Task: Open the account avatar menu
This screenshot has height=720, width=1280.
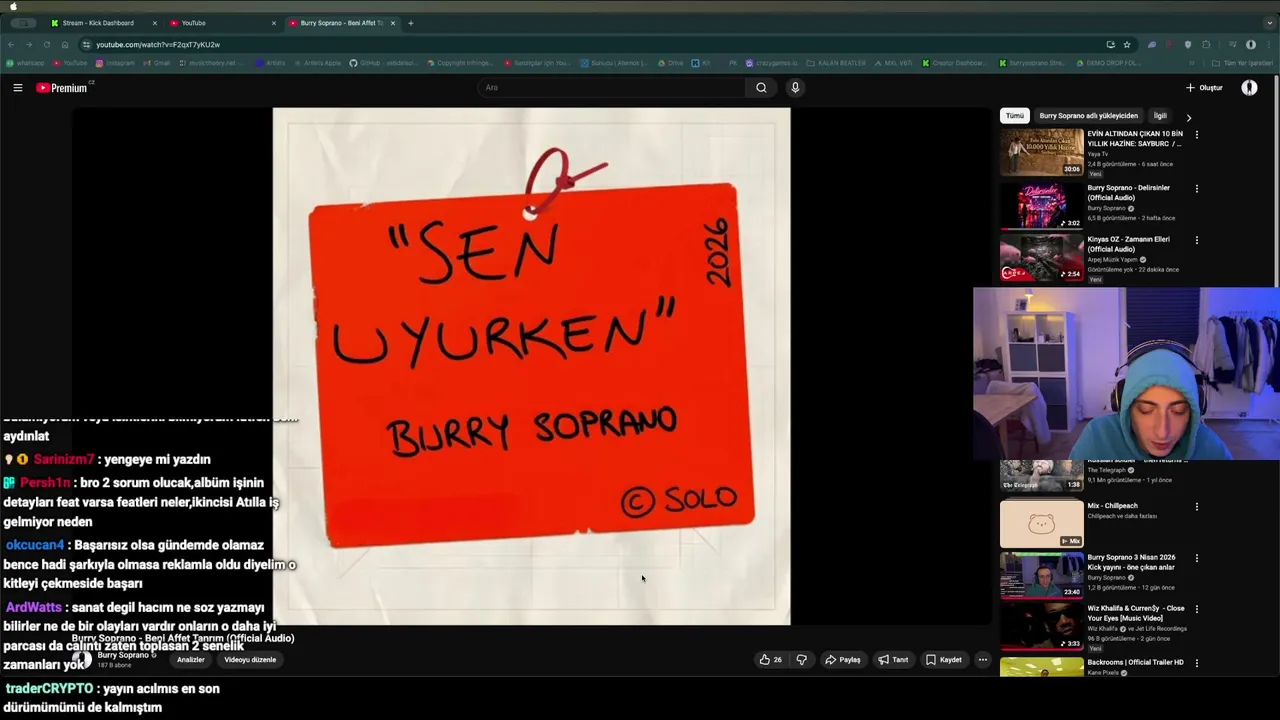Action: tap(1249, 88)
